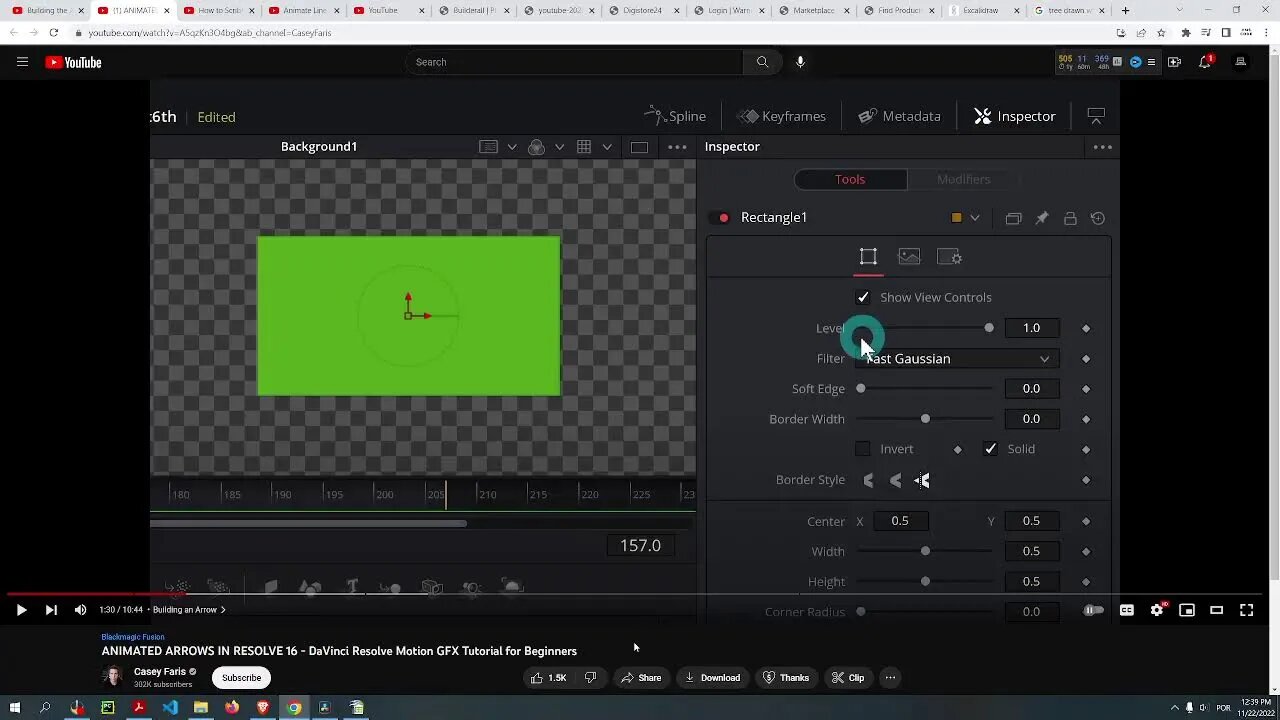Click the Download button
The height and width of the screenshot is (720, 1280).
point(712,677)
